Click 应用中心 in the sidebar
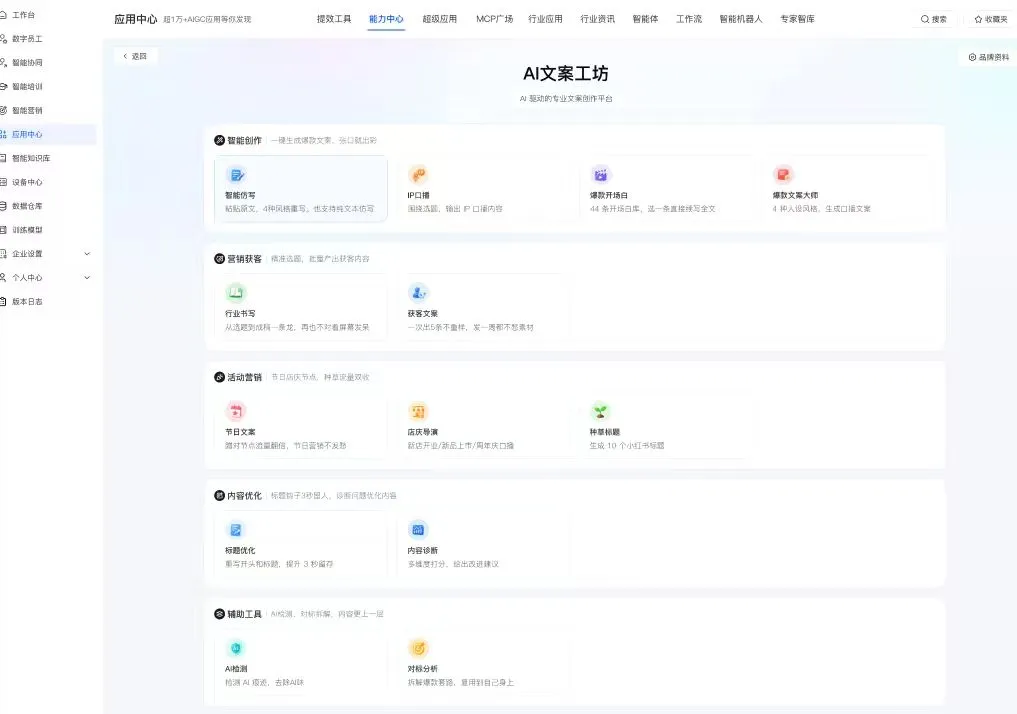 tap(27, 134)
